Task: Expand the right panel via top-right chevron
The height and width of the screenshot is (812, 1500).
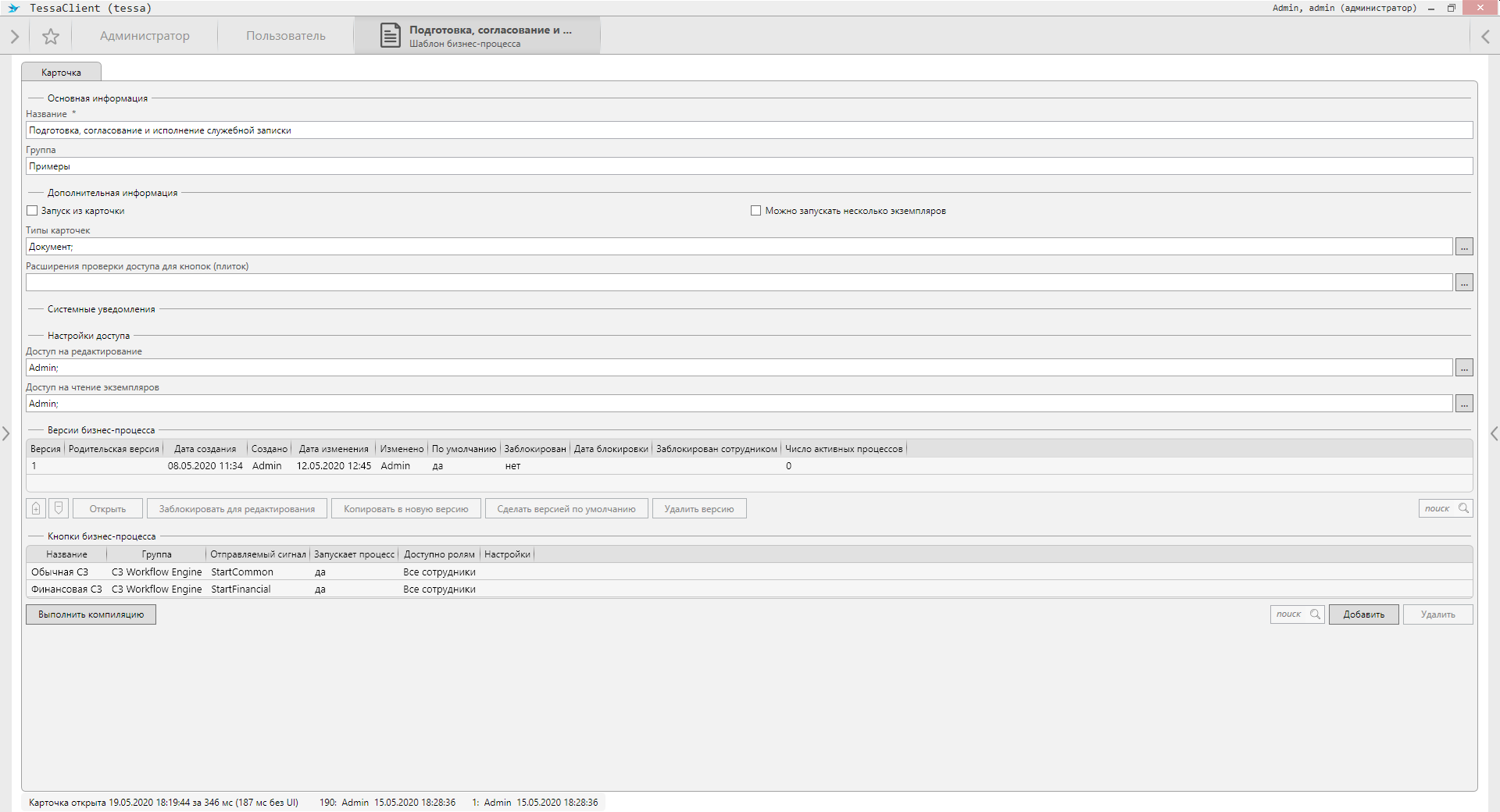Action: [1485, 37]
